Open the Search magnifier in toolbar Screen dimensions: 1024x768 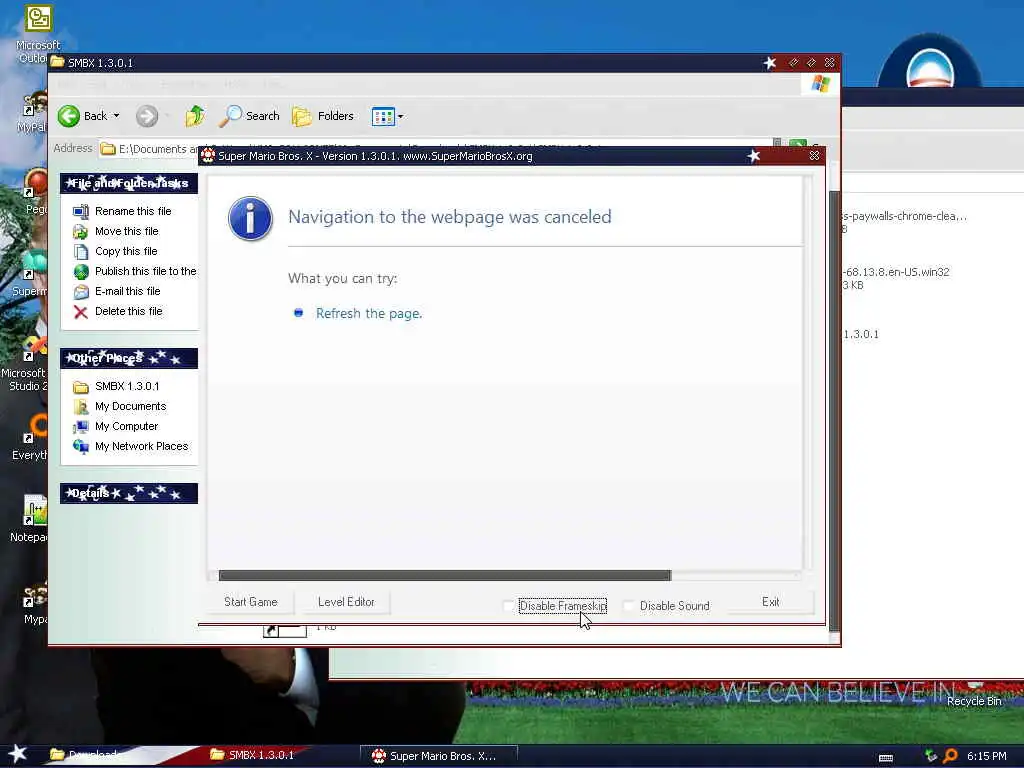tap(249, 116)
